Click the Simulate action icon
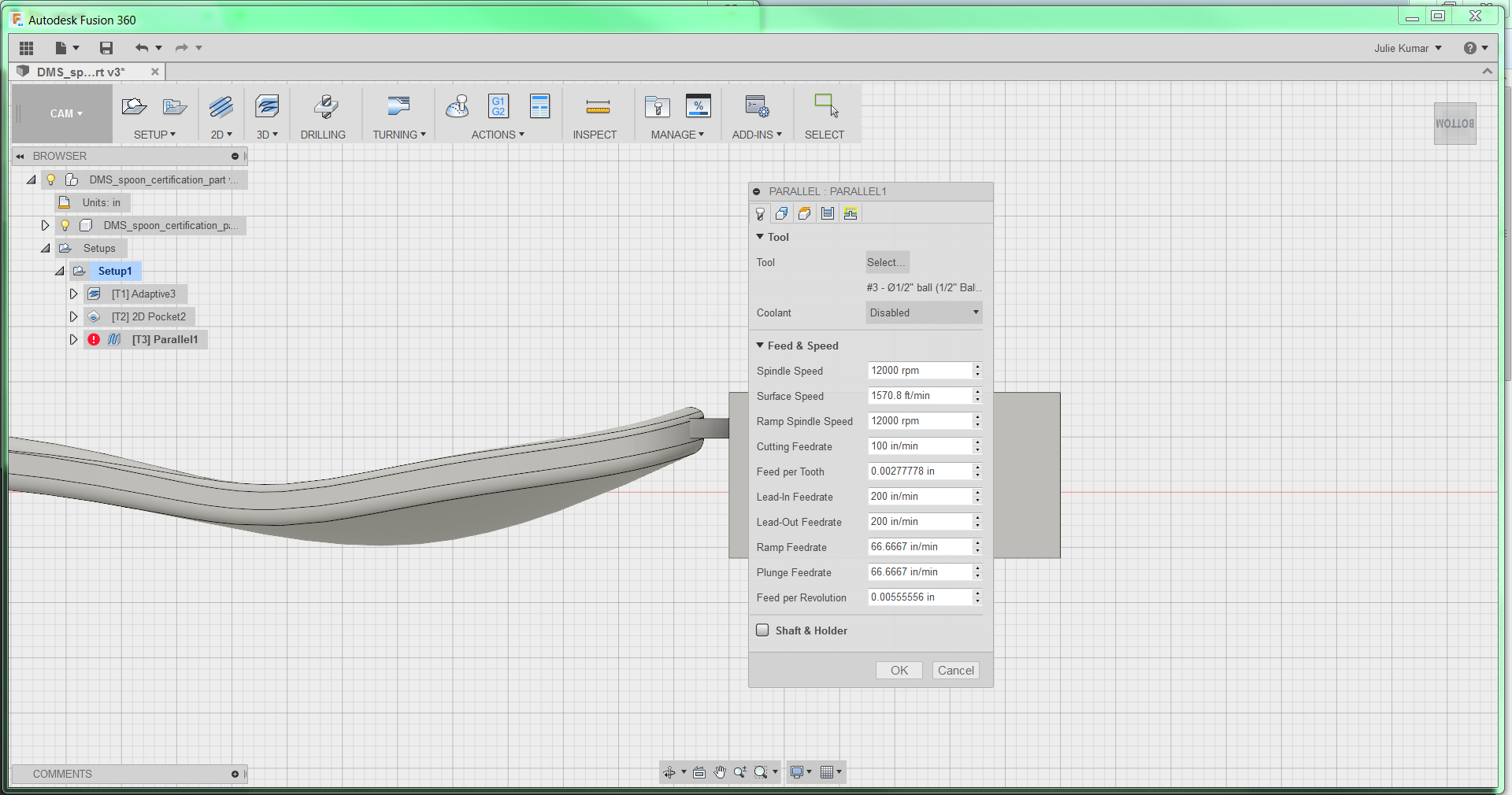The width and height of the screenshot is (1512, 795). tap(457, 106)
